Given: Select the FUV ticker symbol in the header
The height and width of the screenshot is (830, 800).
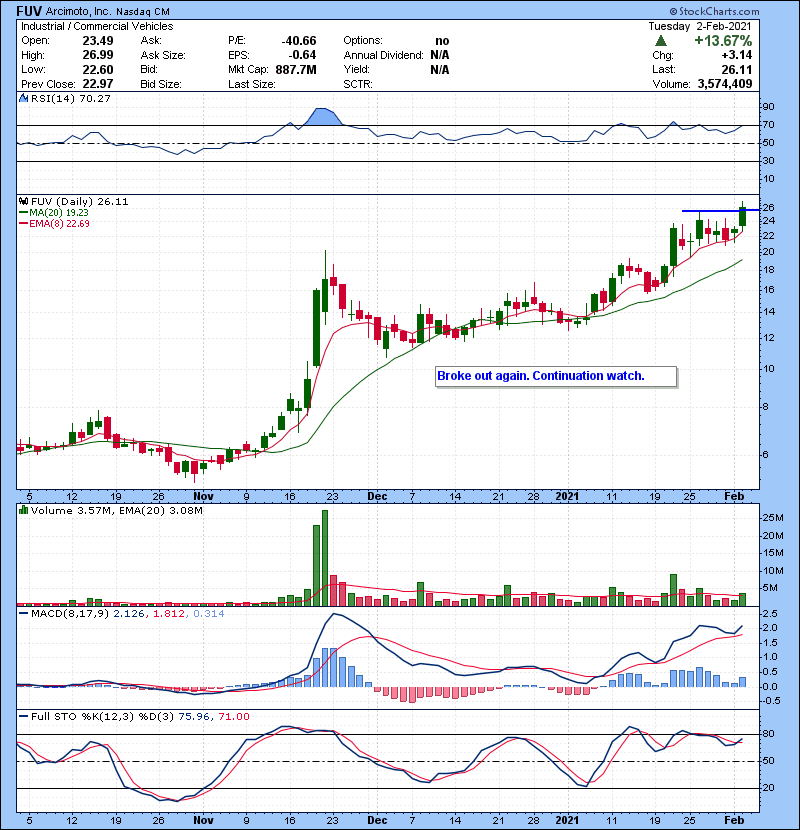Looking at the screenshot, I should coord(30,11).
